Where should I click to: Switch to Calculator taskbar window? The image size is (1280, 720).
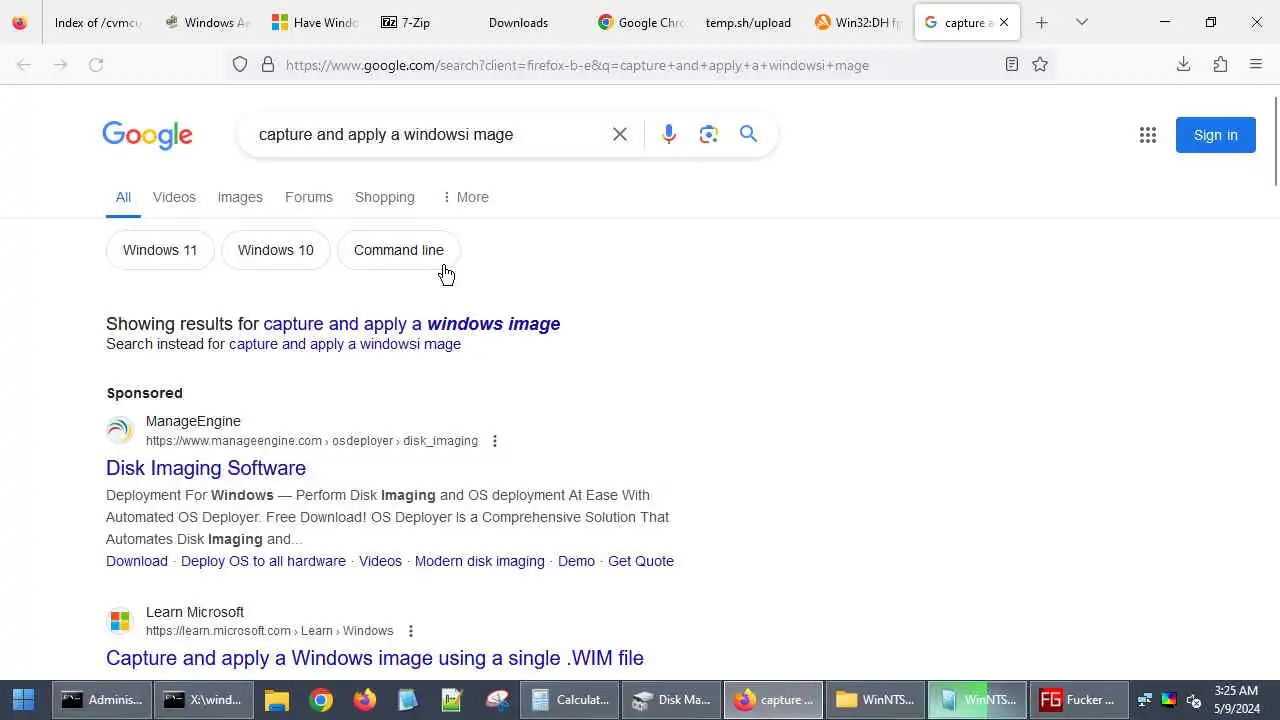tap(571, 700)
